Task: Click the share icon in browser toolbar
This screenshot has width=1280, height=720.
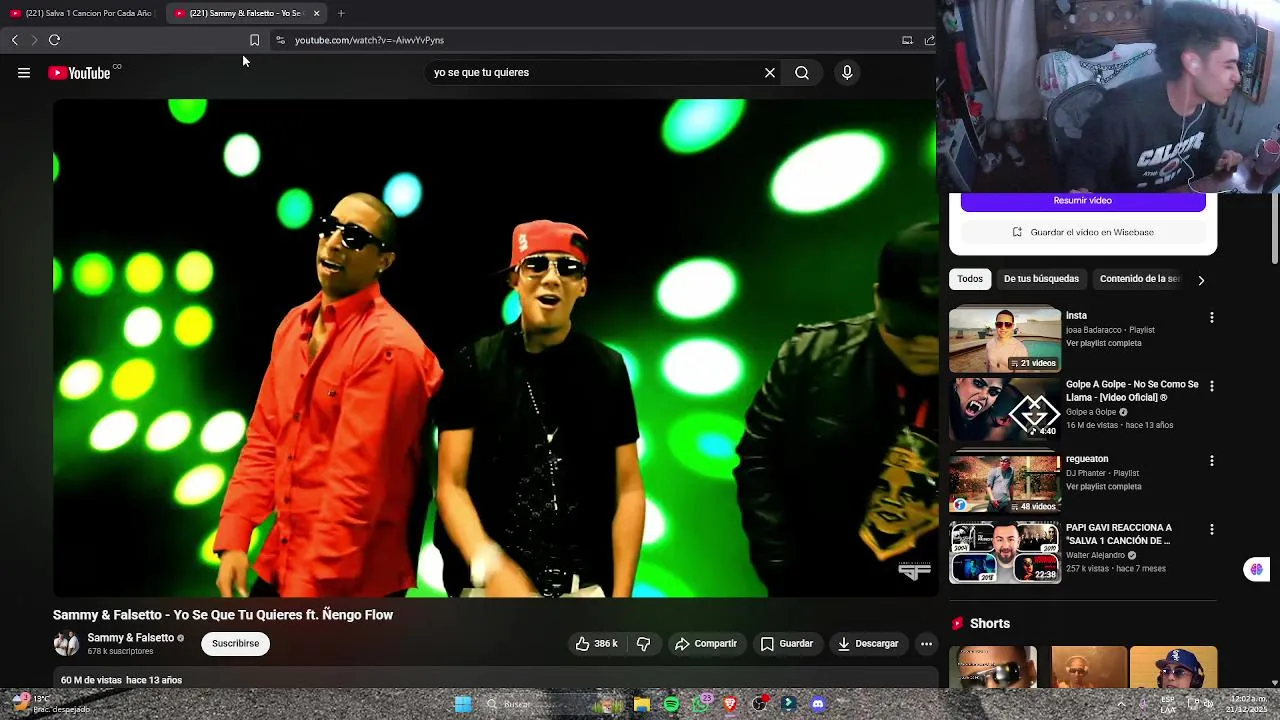Action: coord(929,40)
